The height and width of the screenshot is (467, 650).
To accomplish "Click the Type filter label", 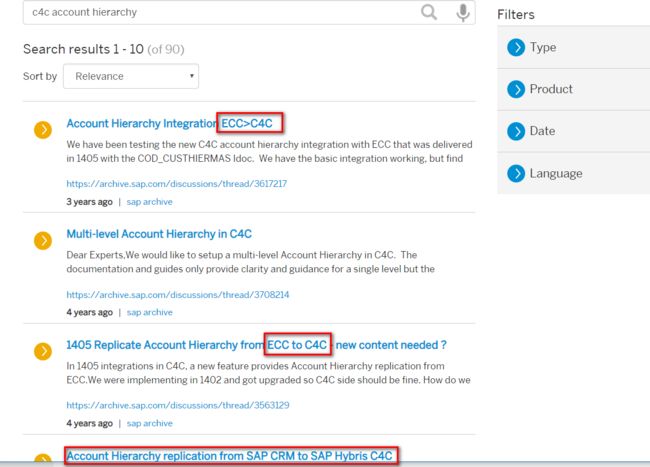I will click(543, 47).
